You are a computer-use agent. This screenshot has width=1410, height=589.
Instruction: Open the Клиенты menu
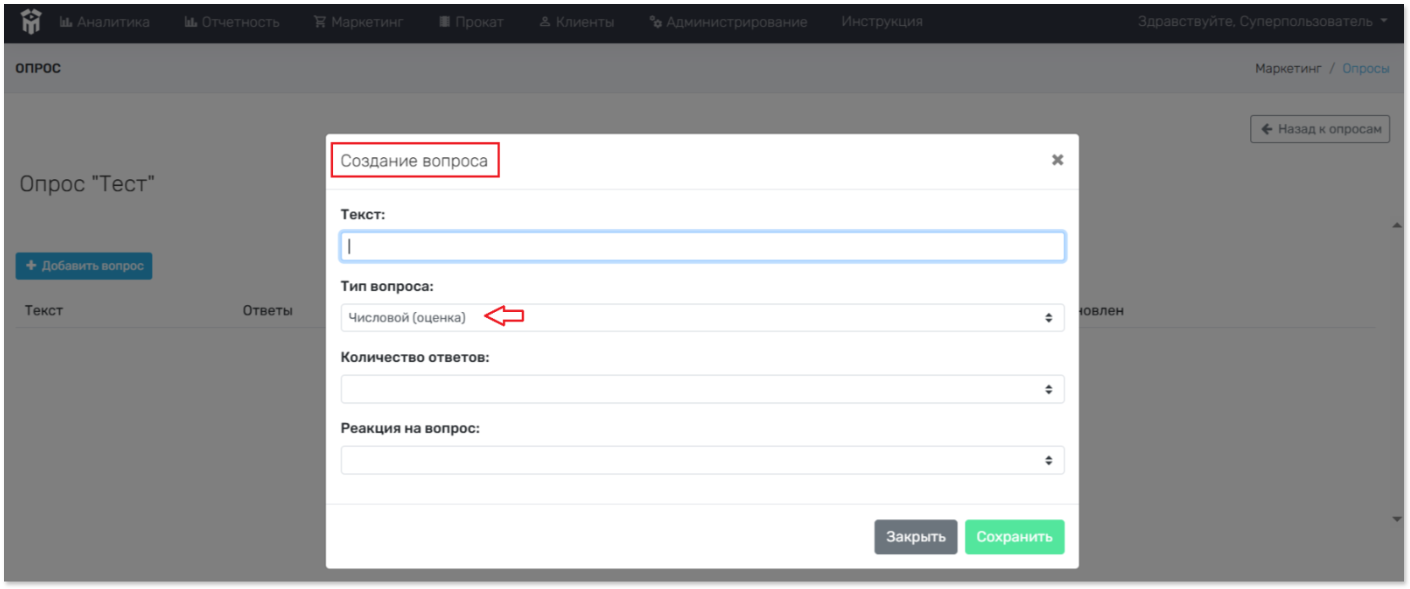pos(576,22)
